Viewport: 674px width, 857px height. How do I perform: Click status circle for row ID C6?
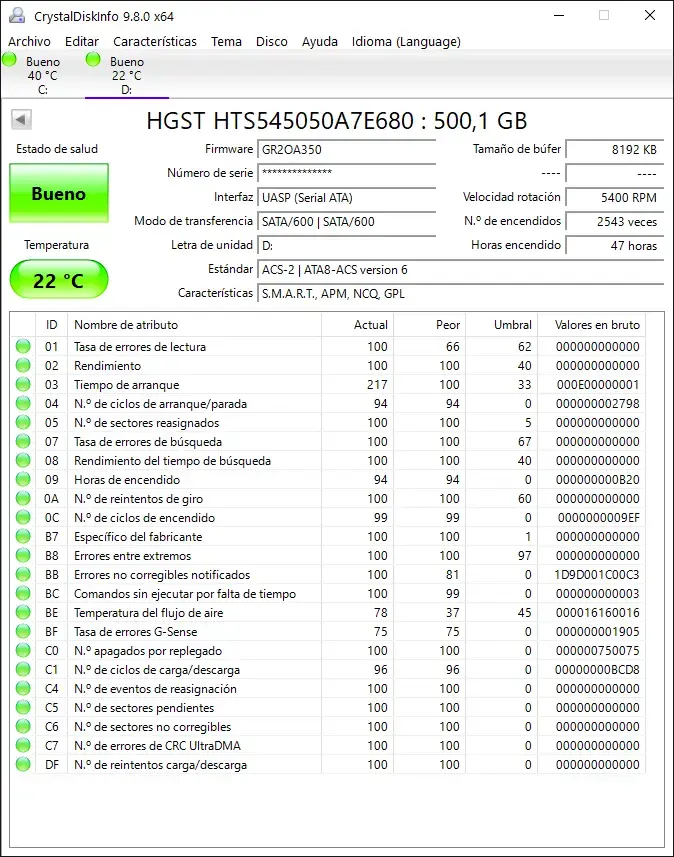tap(23, 726)
